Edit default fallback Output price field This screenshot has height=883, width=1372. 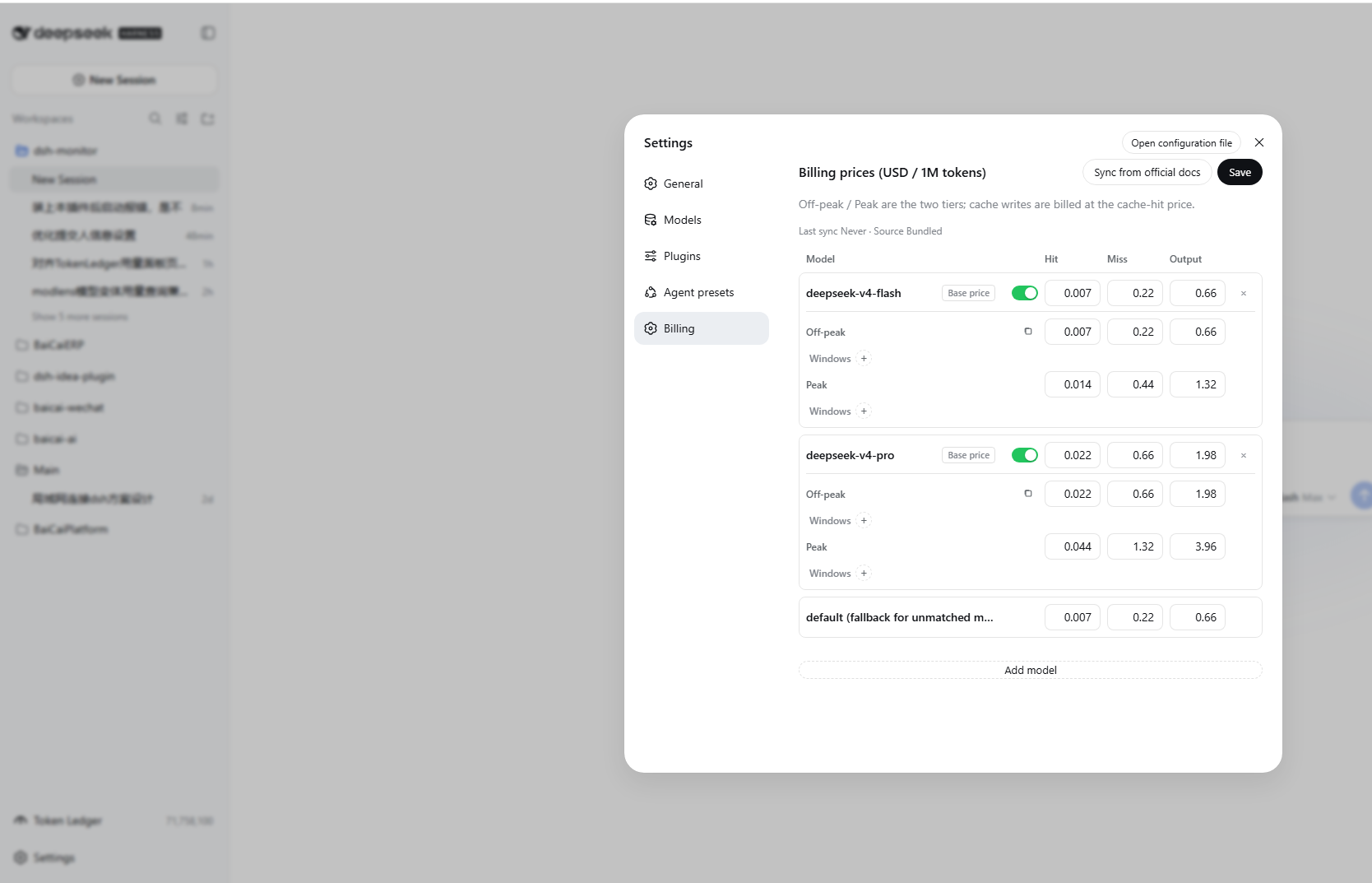[x=1198, y=617]
